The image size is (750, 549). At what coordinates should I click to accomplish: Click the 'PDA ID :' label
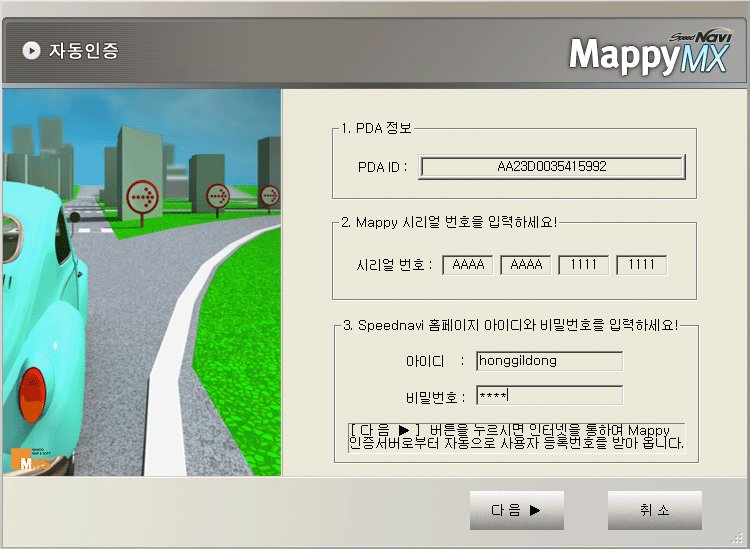pos(382,167)
